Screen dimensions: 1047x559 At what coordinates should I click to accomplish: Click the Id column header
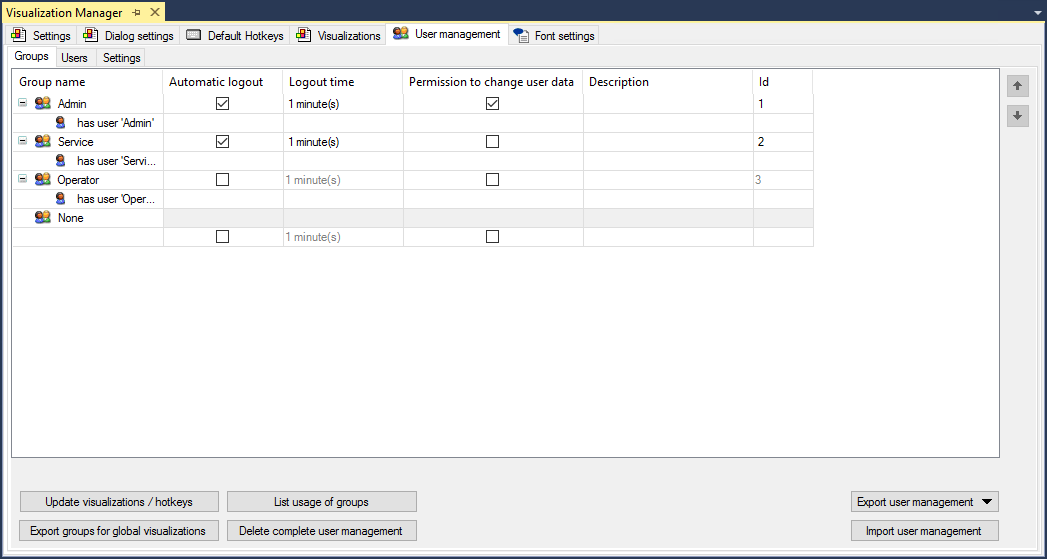point(783,82)
